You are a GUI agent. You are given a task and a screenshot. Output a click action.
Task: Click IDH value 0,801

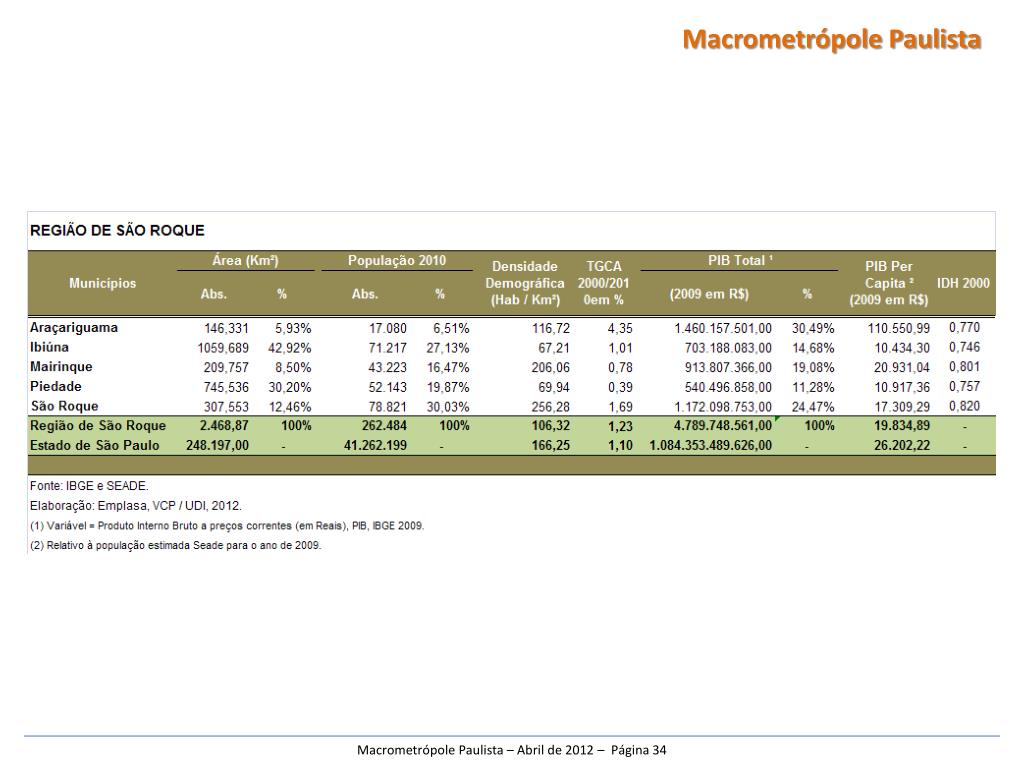coord(965,366)
